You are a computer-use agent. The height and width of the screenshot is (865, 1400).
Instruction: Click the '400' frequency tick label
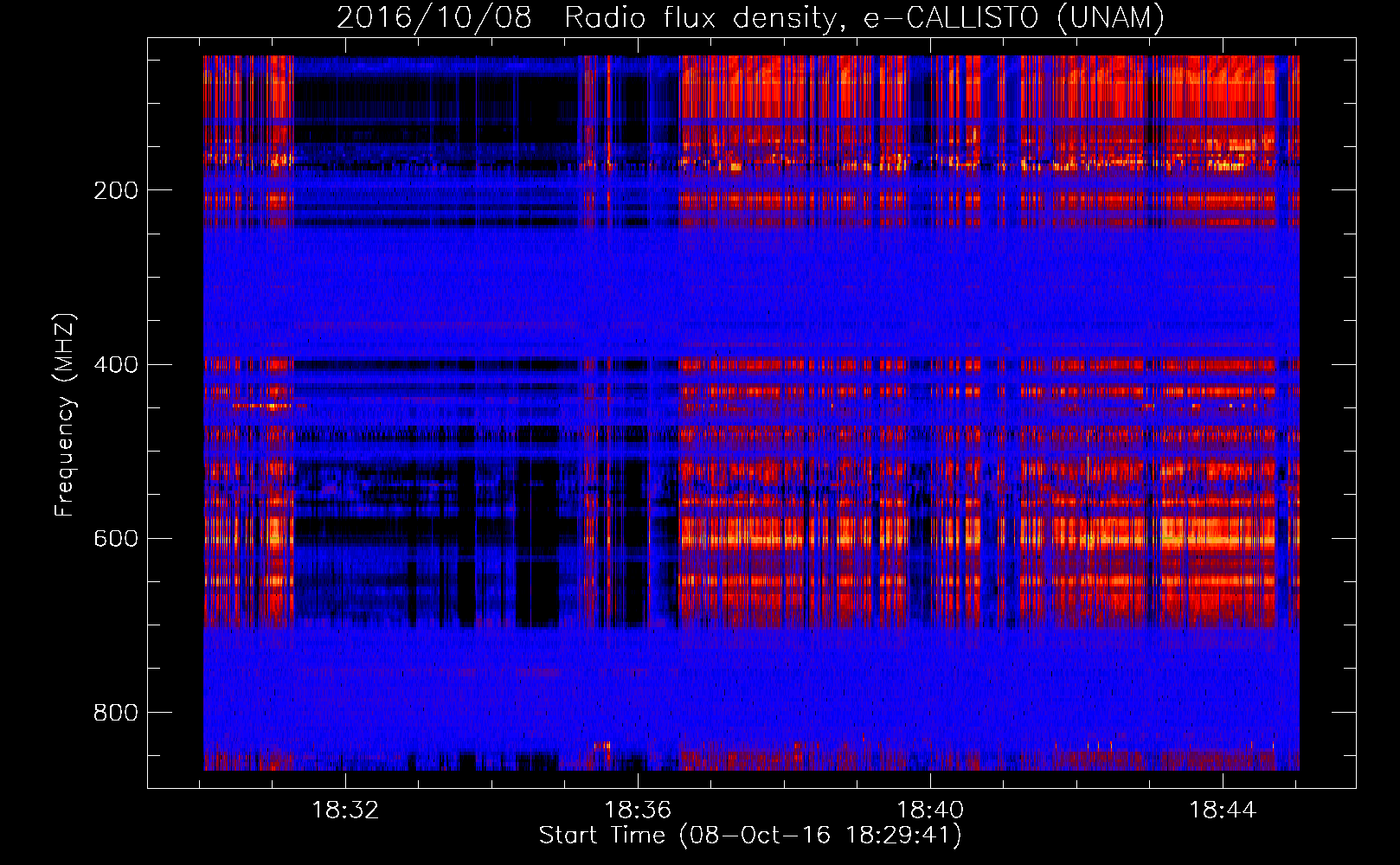click(x=116, y=364)
